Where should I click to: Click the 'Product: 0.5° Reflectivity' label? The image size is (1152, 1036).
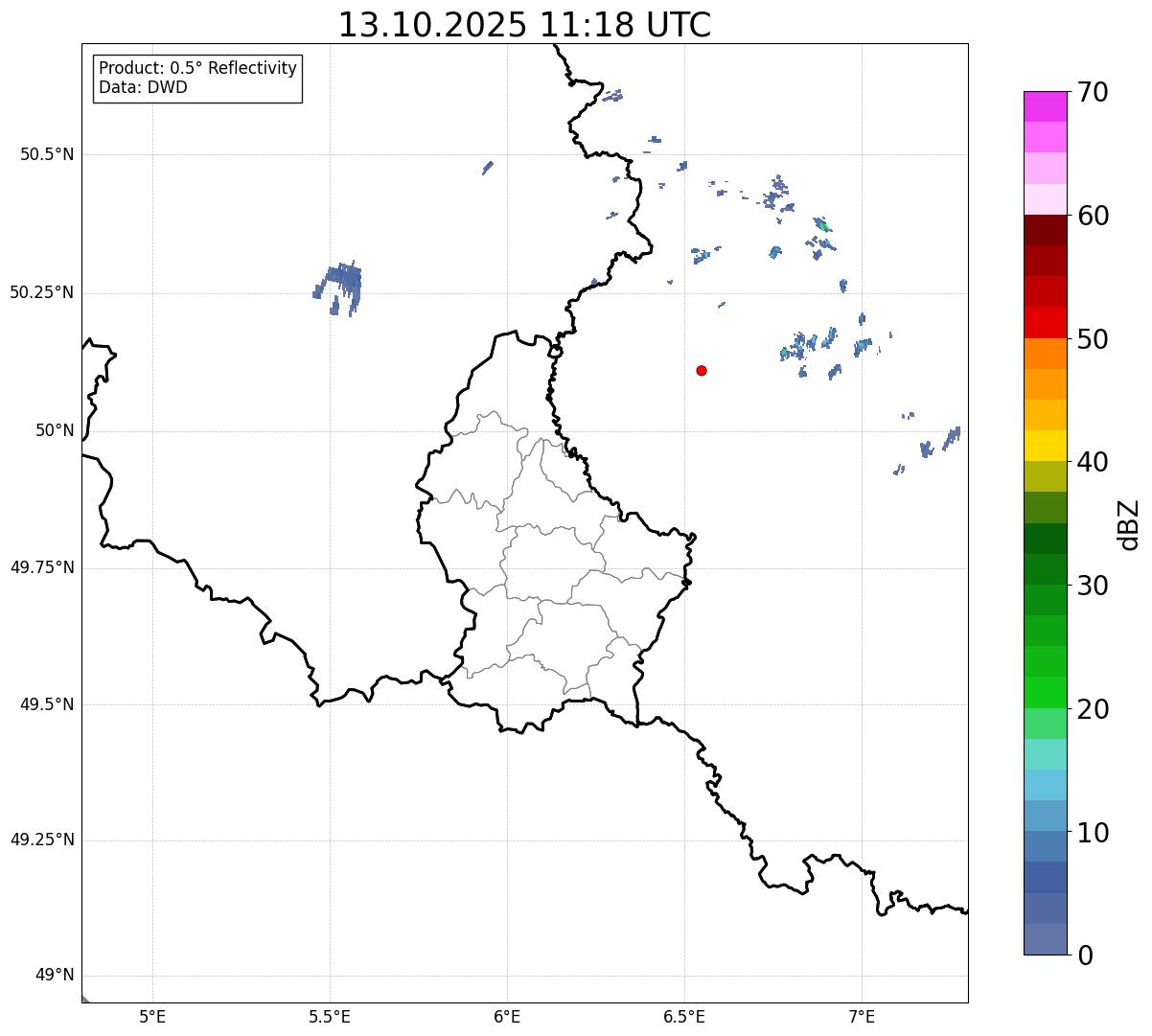(x=197, y=68)
